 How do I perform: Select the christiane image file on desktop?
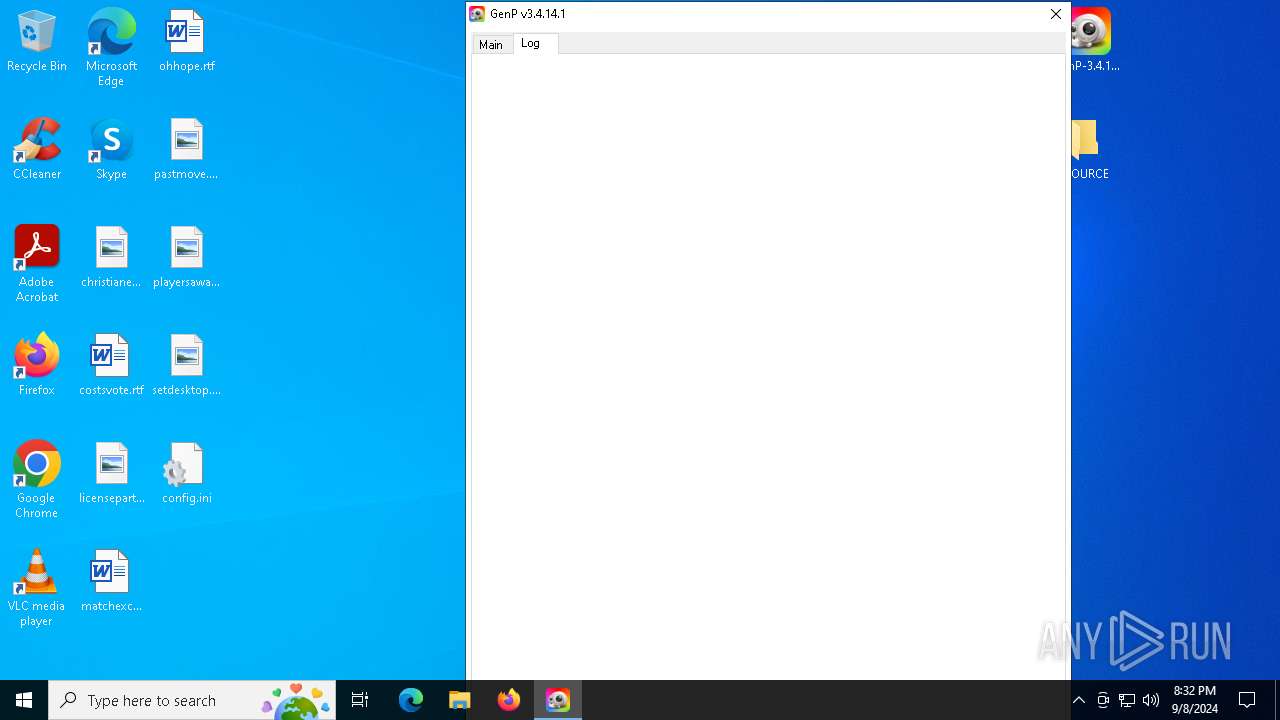click(x=111, y=257)
